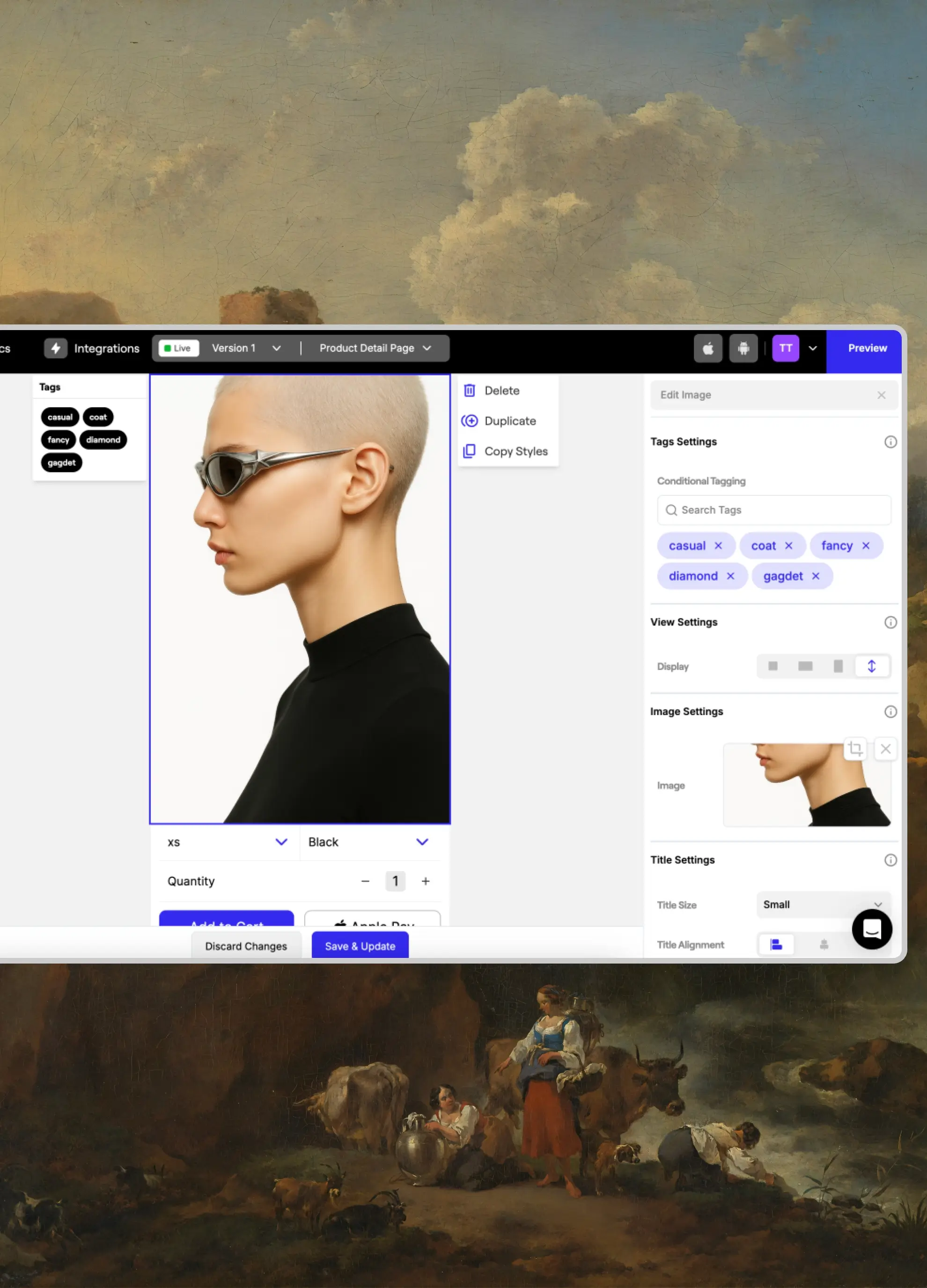Viewport: 927px width, 1288px height.
Task: Click the Apple iOS platform icon
Action: coord(708,348)
